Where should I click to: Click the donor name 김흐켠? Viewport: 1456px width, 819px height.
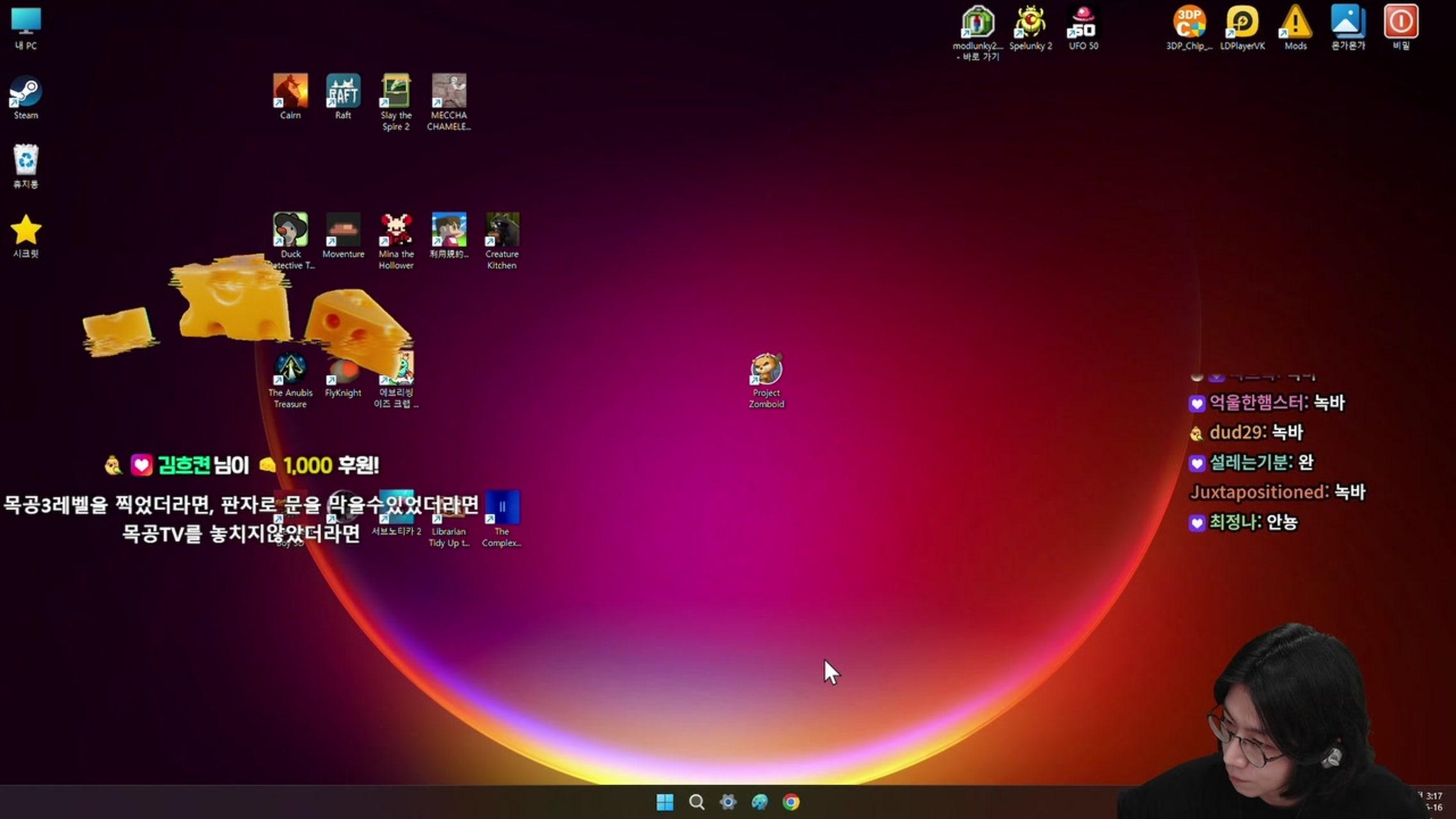184,465
